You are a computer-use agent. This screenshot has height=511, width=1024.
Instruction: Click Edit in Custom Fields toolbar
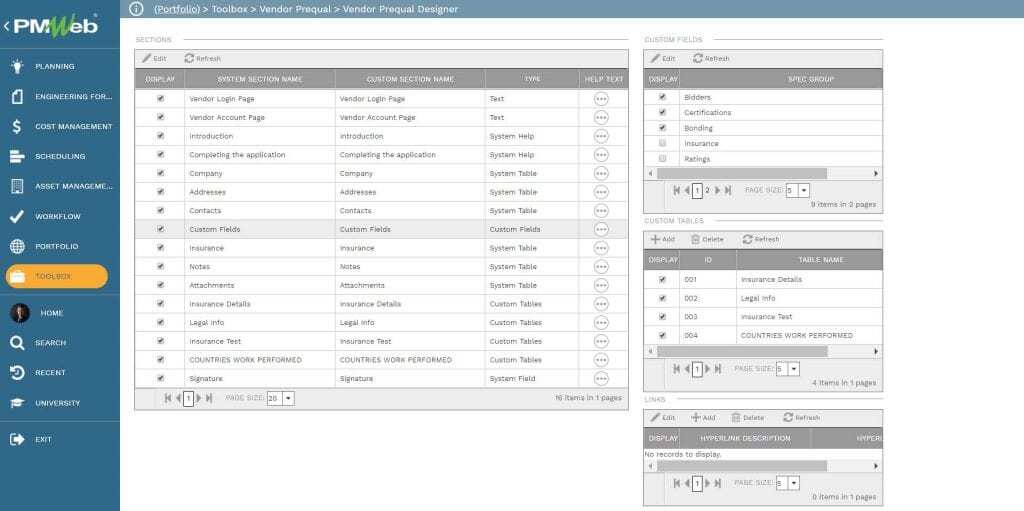663,58
